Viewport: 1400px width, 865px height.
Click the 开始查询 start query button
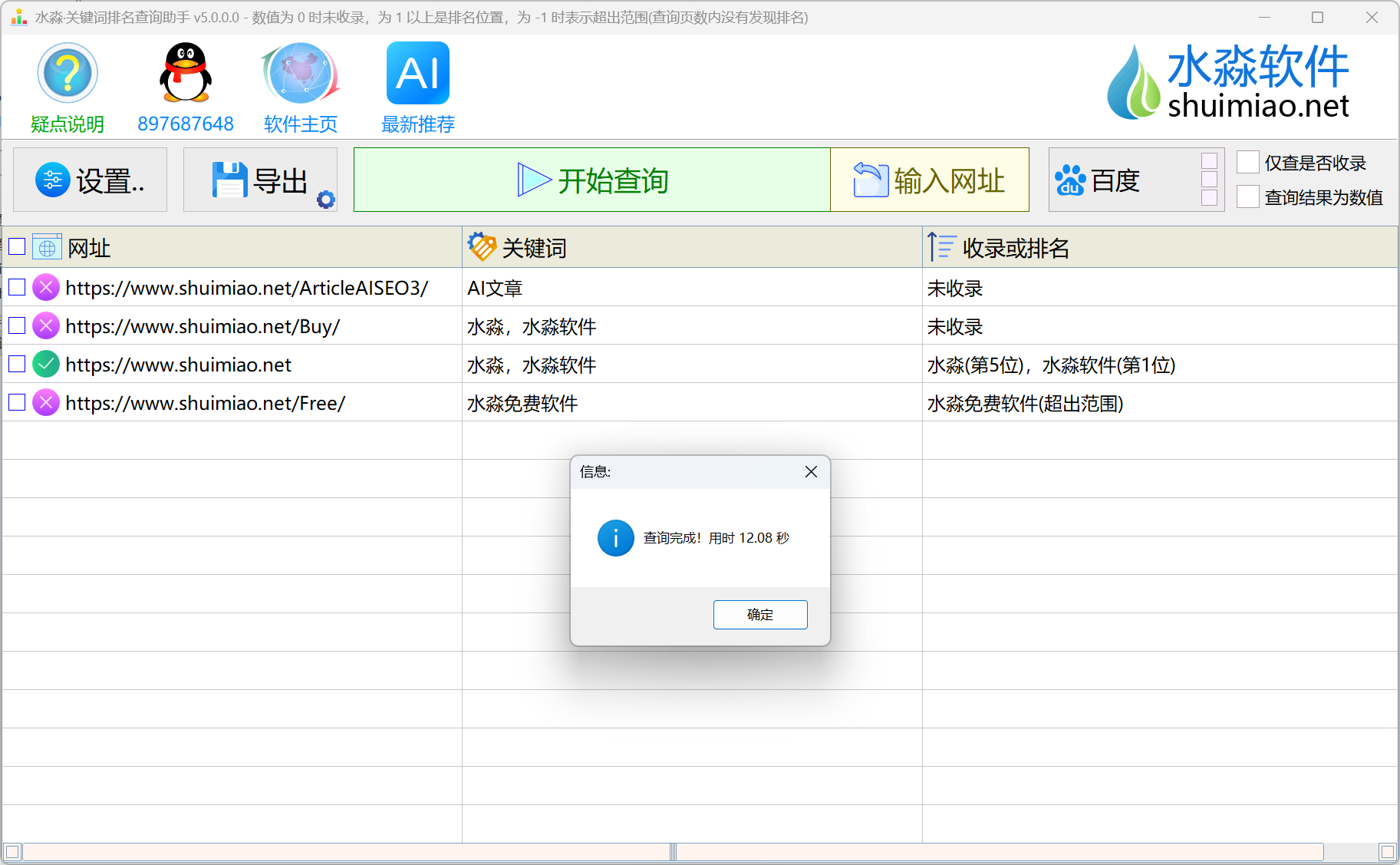pos(591,180)
